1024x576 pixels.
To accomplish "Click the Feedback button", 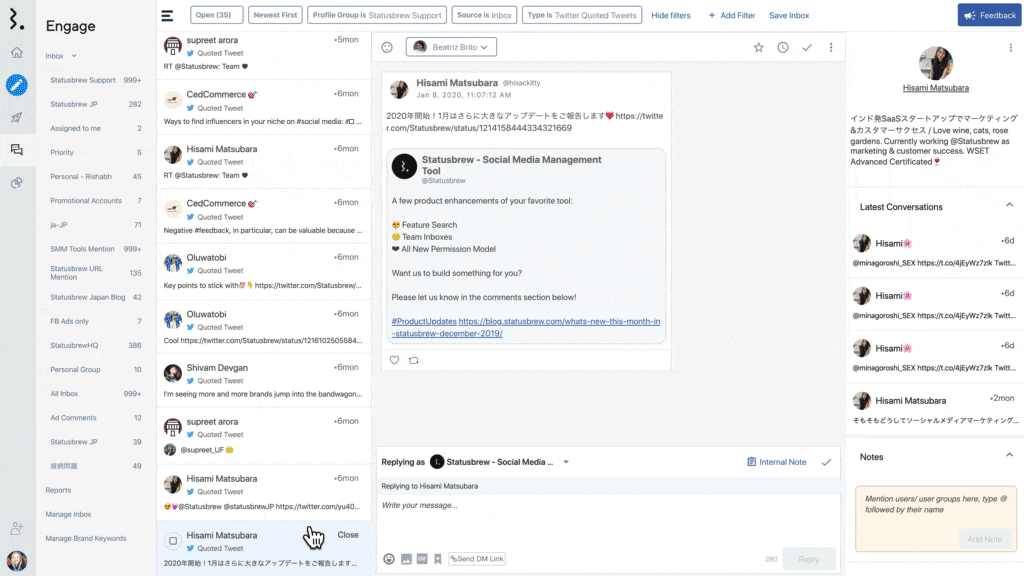I will [x=989, y=15].
